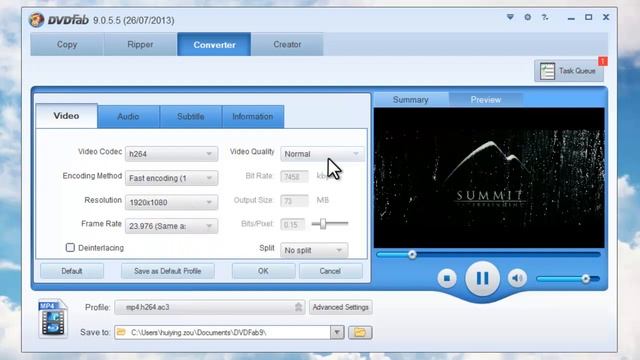Click the profile selector icon in Profile field

[298, 307]
